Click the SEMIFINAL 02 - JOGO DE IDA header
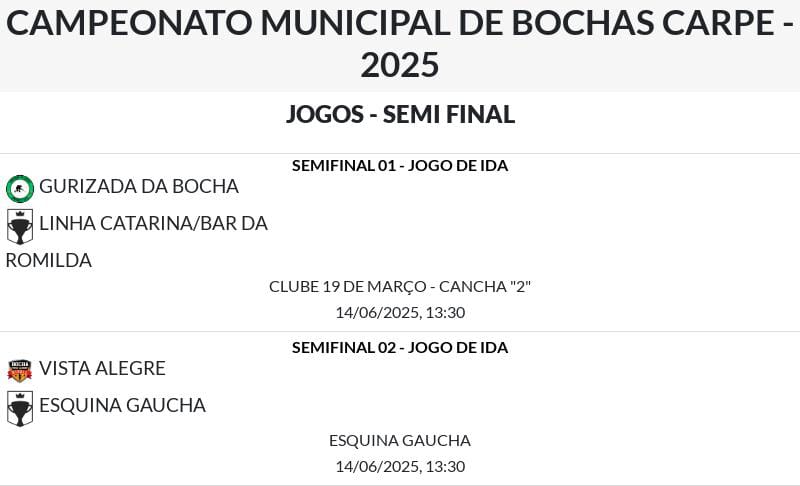 click(400, 348)
